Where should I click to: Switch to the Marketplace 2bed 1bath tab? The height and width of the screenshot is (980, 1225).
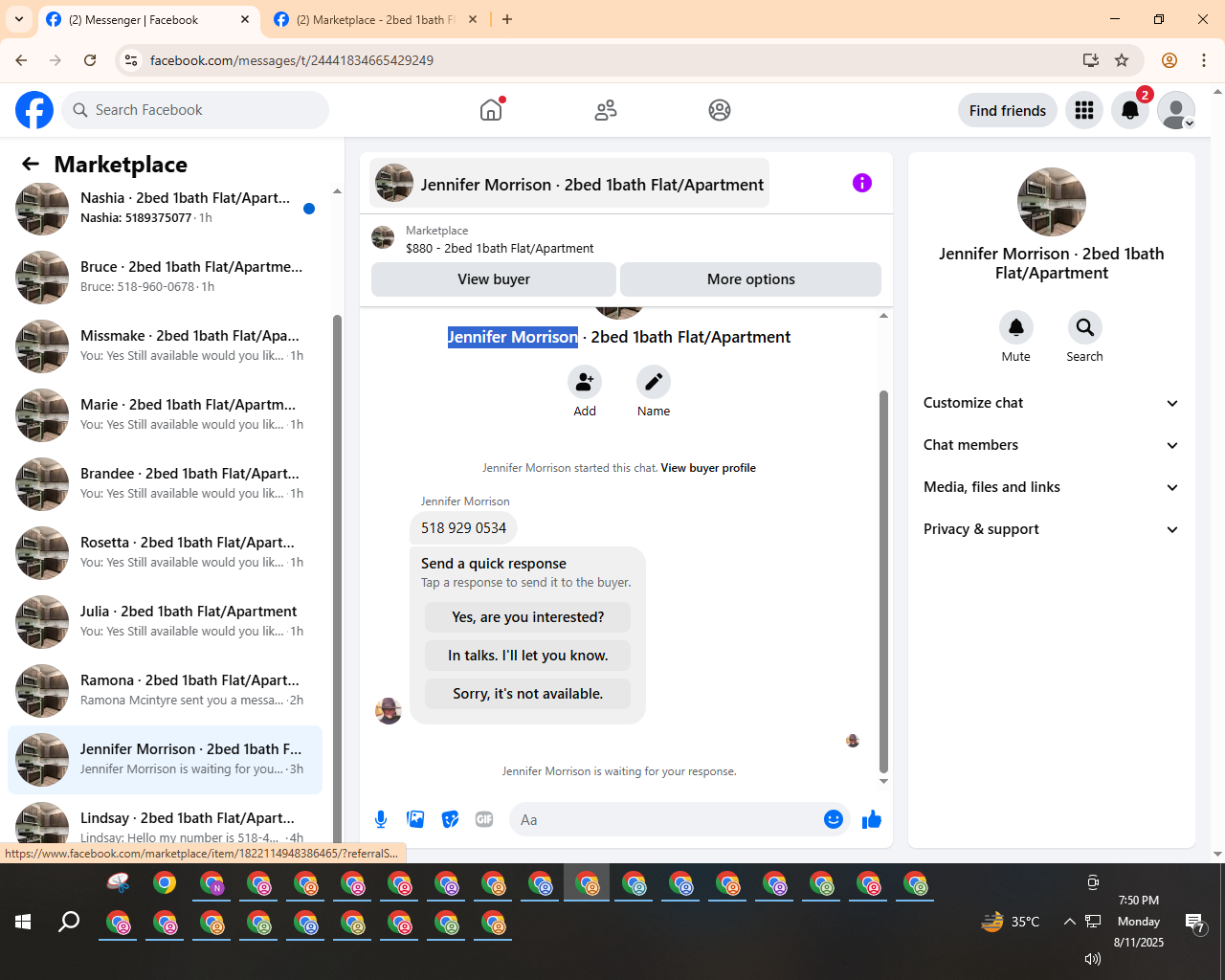coord(375,19)
